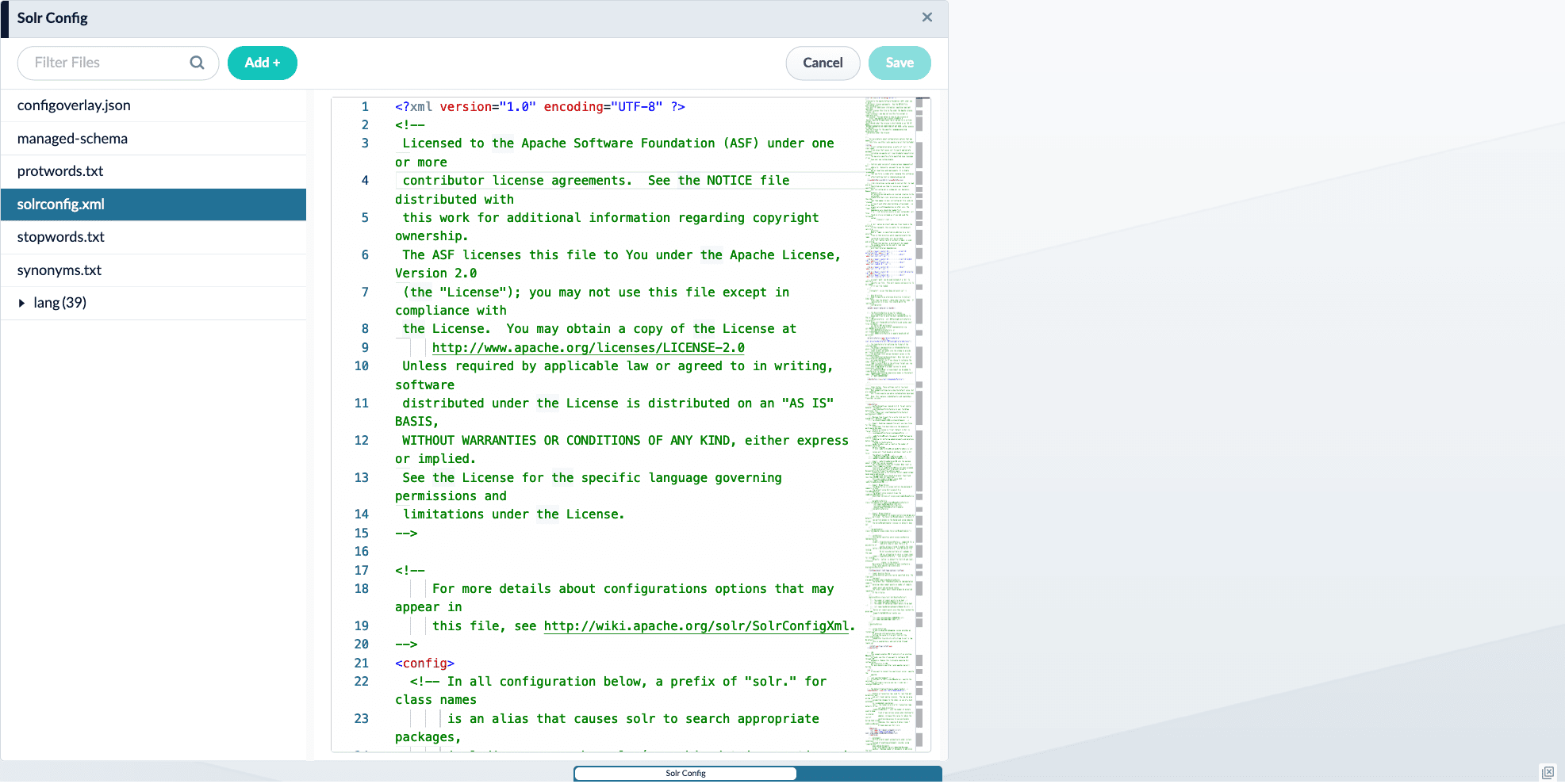Click the Add + button
Screen dimensions: 1565x784
click(x=263, y=63)
